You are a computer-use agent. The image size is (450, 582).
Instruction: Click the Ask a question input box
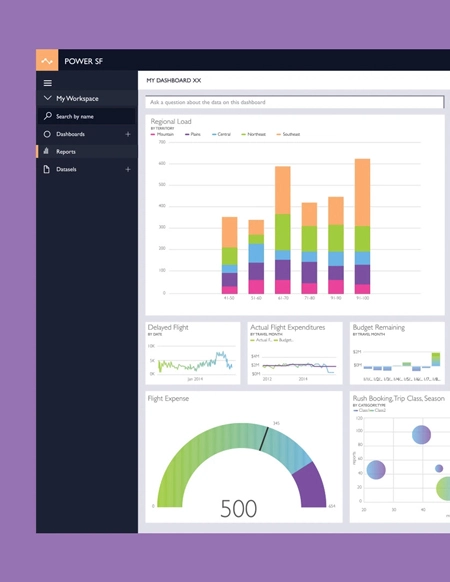(x=294, y=102)
